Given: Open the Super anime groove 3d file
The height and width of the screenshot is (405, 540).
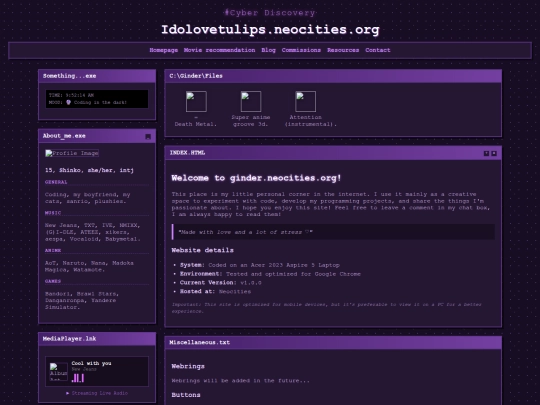Looking at the screenshot, I should pos(251,102).
